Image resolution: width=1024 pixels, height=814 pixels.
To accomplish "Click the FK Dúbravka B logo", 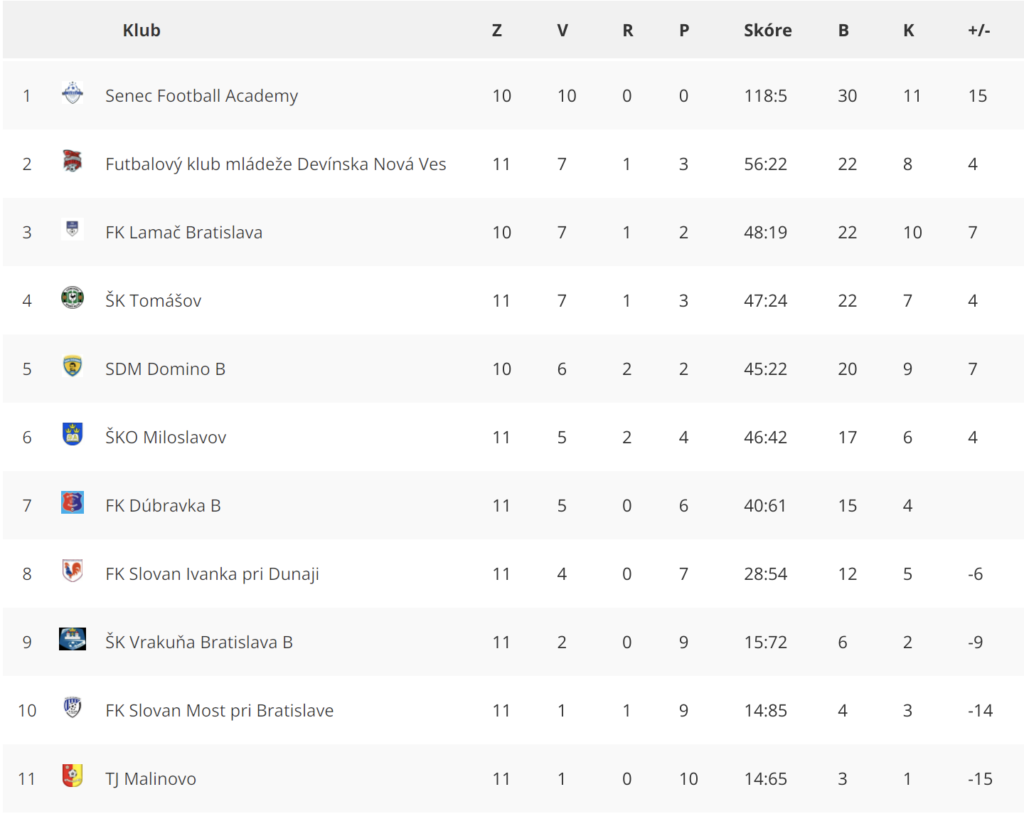I will 72,502.
